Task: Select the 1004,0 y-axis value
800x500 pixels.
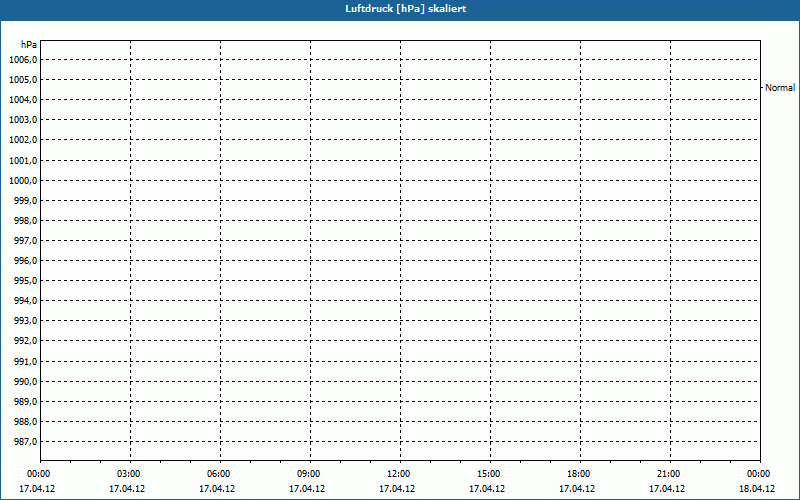Action: (23, 99)
